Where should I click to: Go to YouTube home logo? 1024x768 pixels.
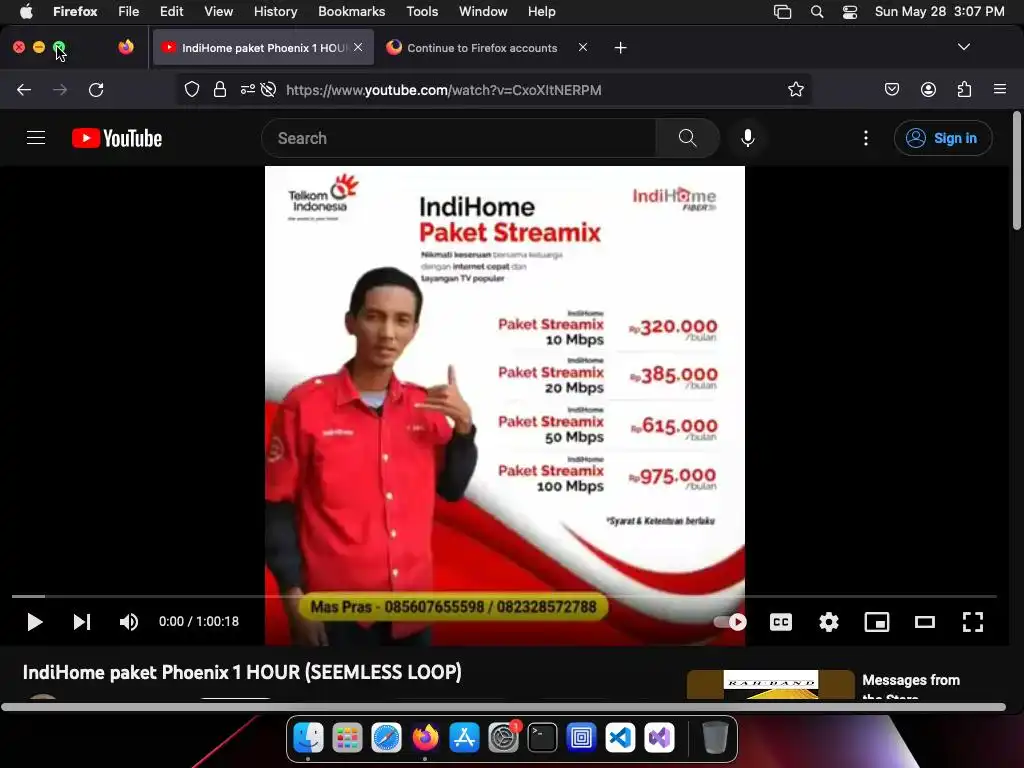click(x=117, y=138)
